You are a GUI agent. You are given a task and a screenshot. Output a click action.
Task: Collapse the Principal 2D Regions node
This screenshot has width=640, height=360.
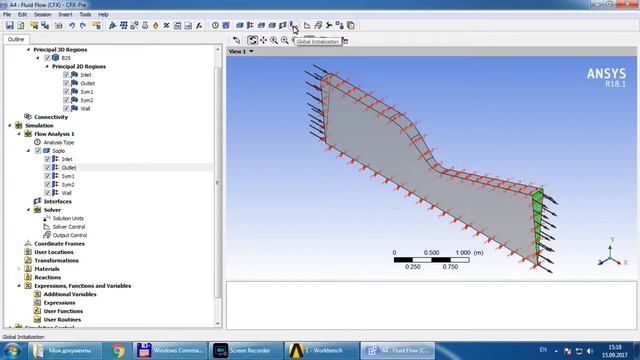point(47,66)
